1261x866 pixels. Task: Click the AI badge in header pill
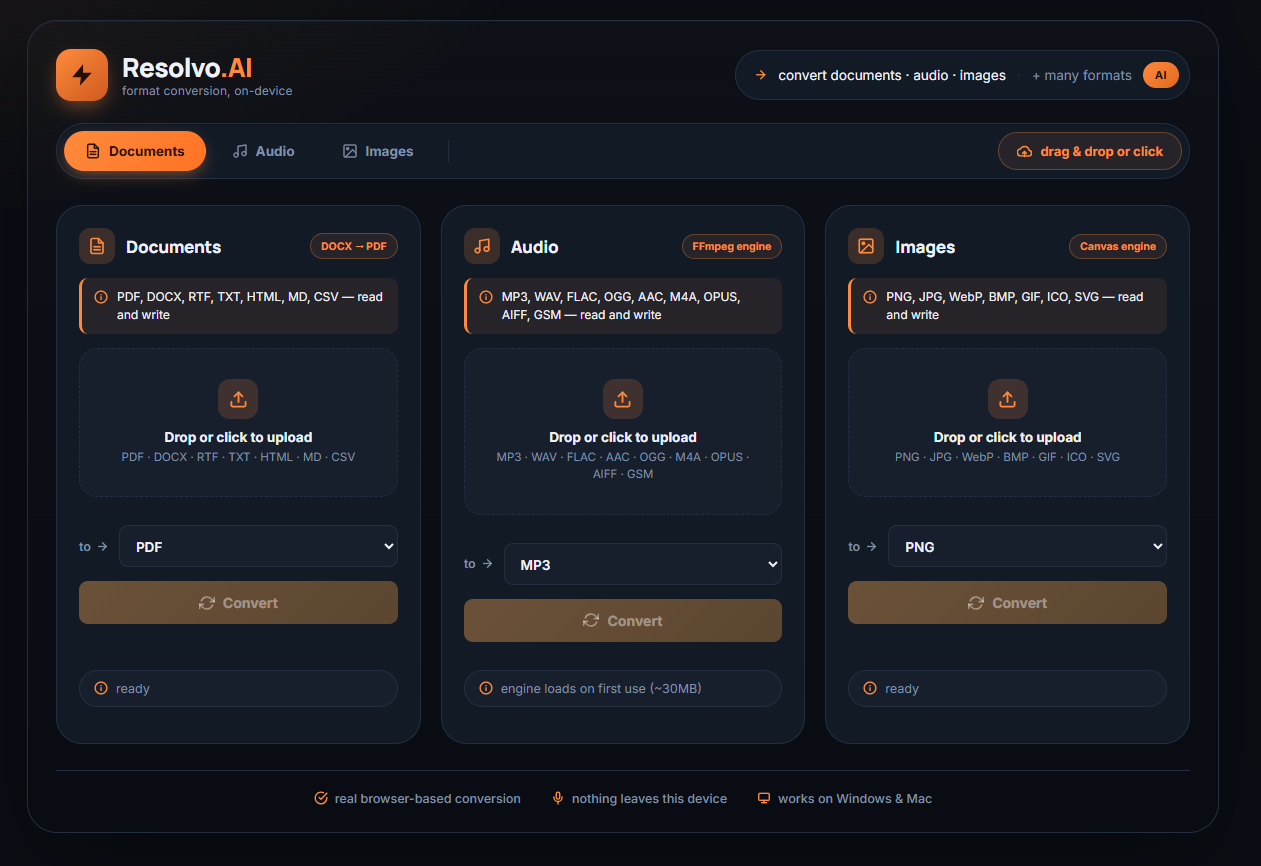(1161, 75)
